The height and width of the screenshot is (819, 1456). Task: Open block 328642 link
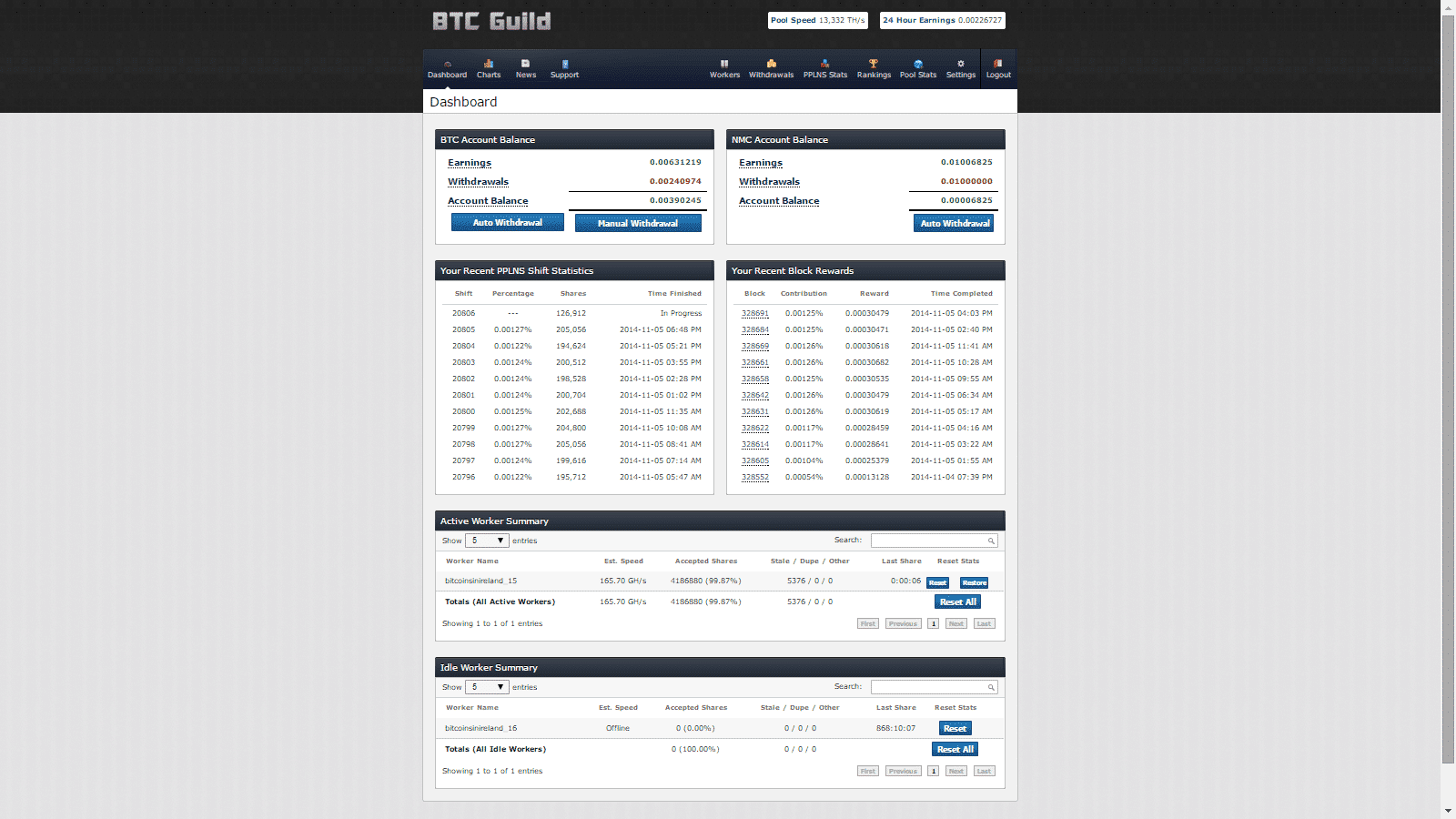tap(755, 395)
